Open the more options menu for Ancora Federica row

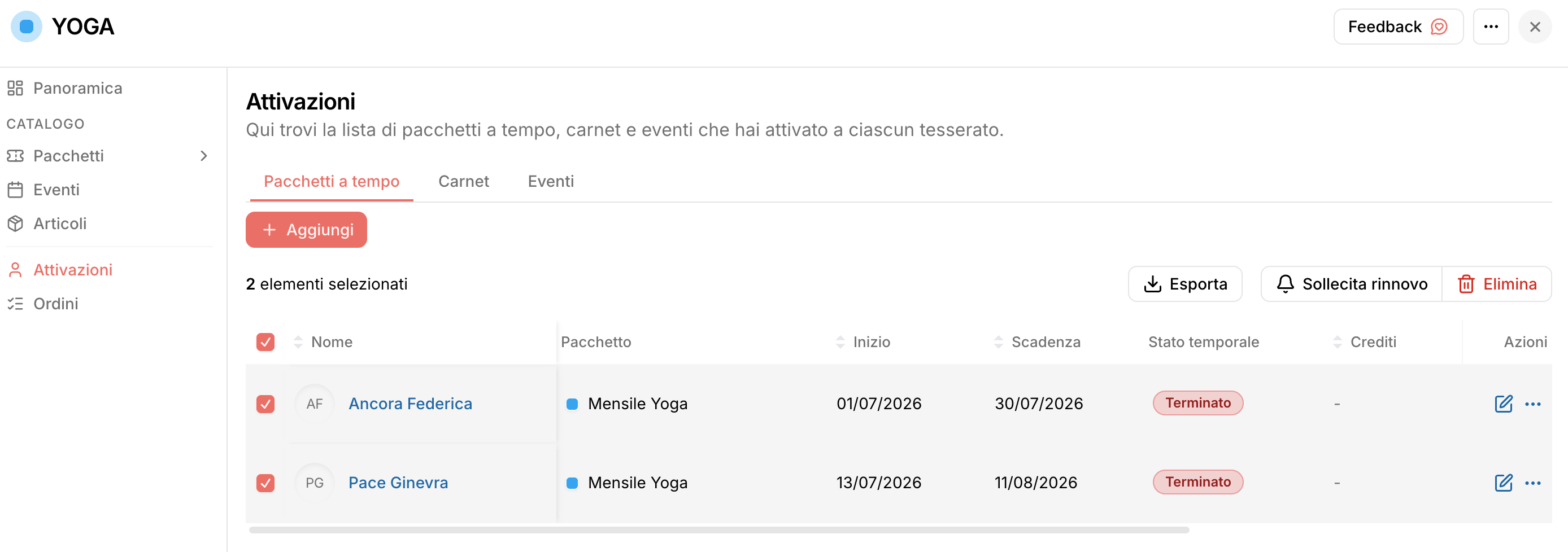(x=1532, y=404)
